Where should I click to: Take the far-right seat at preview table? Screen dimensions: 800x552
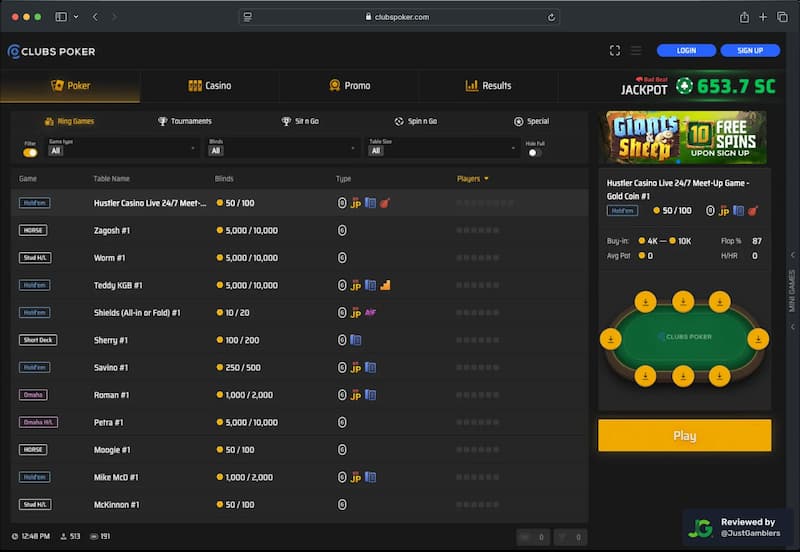[x=758, y=339]
